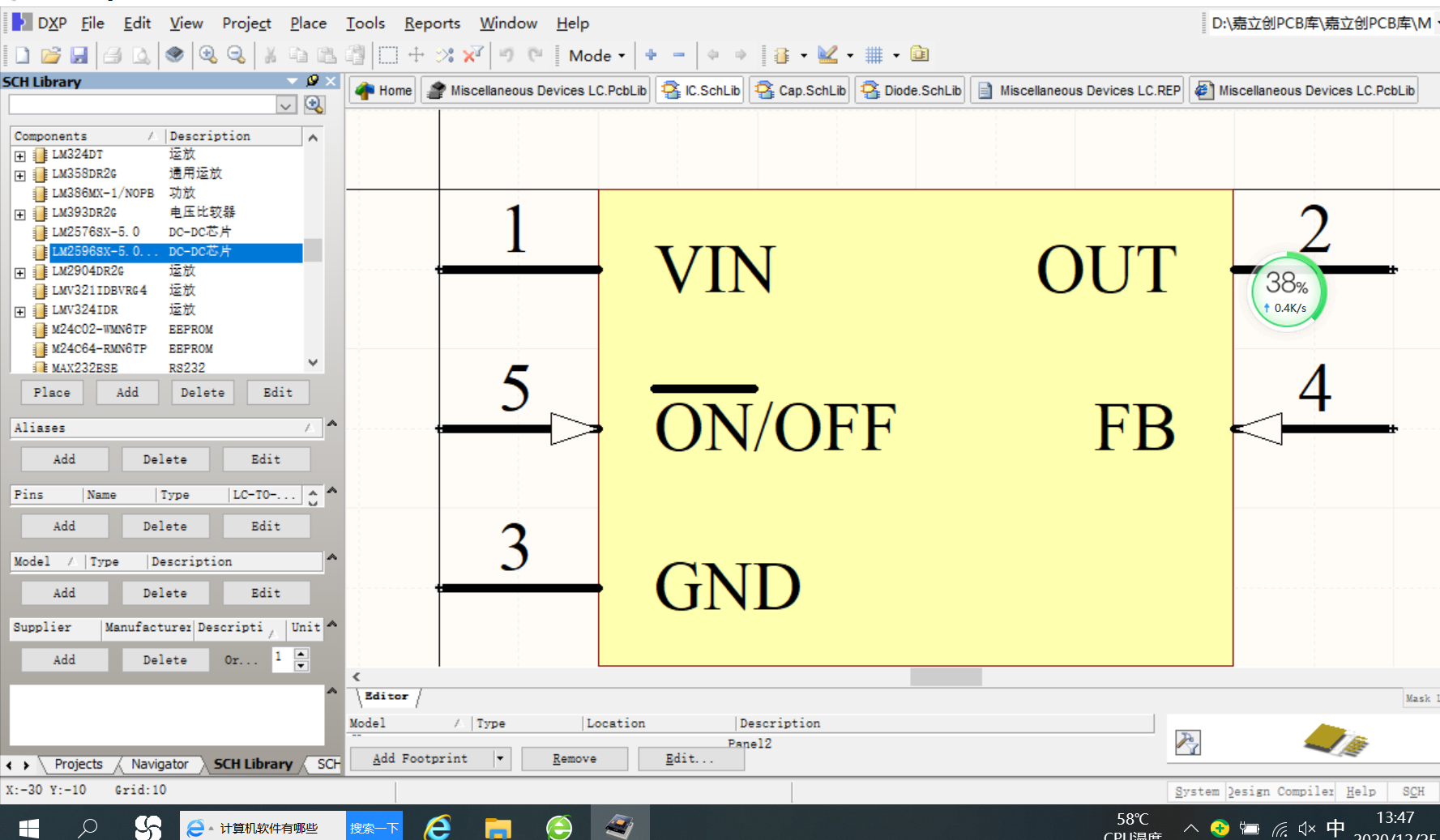This screenshot has height=840, width=1440.
Task: Open the Add Footprint dropdown arrow
Action: coord(501,758)
